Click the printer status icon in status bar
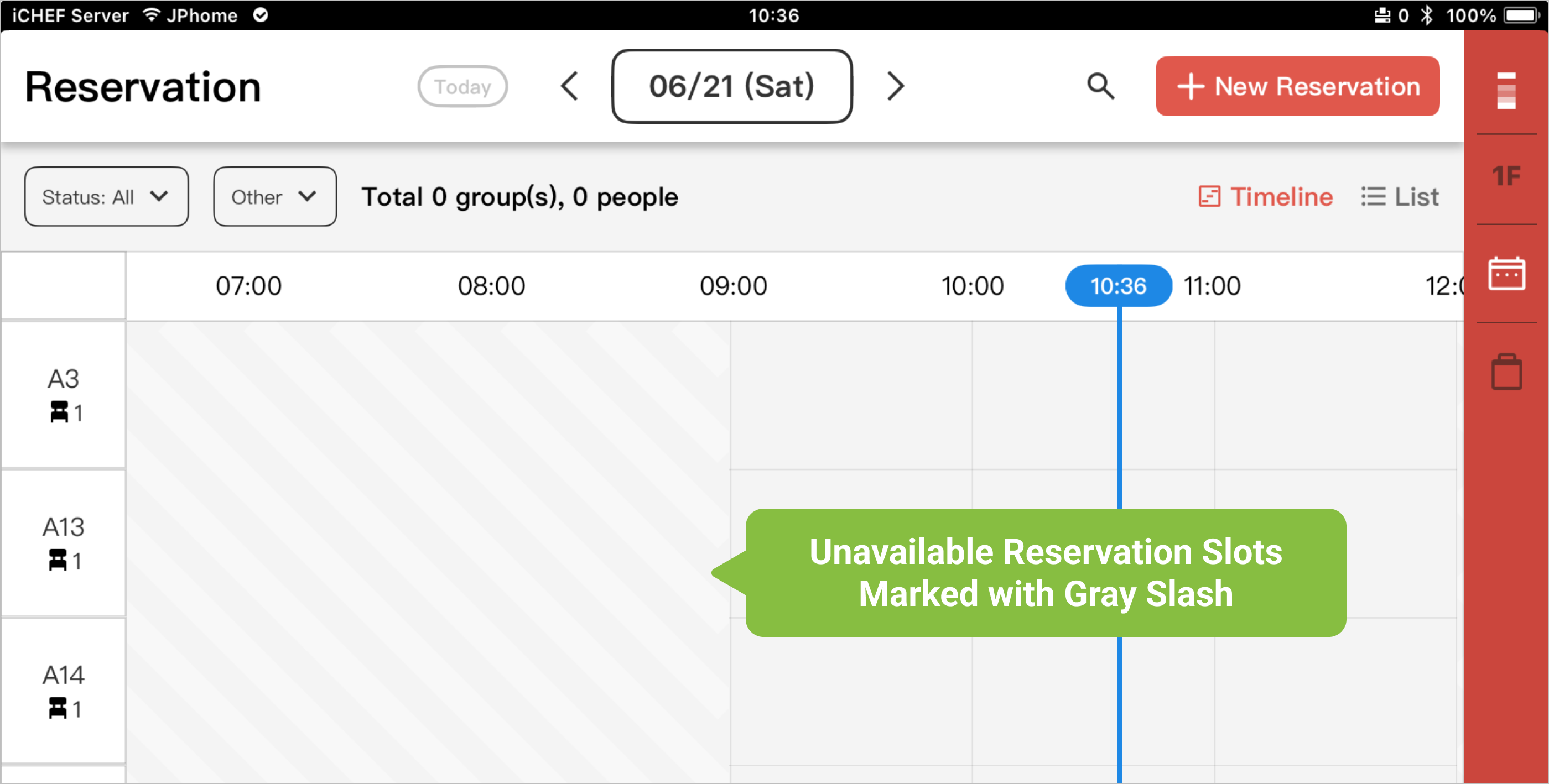This screenshot has height=784, width=1549. (1382, 15)
